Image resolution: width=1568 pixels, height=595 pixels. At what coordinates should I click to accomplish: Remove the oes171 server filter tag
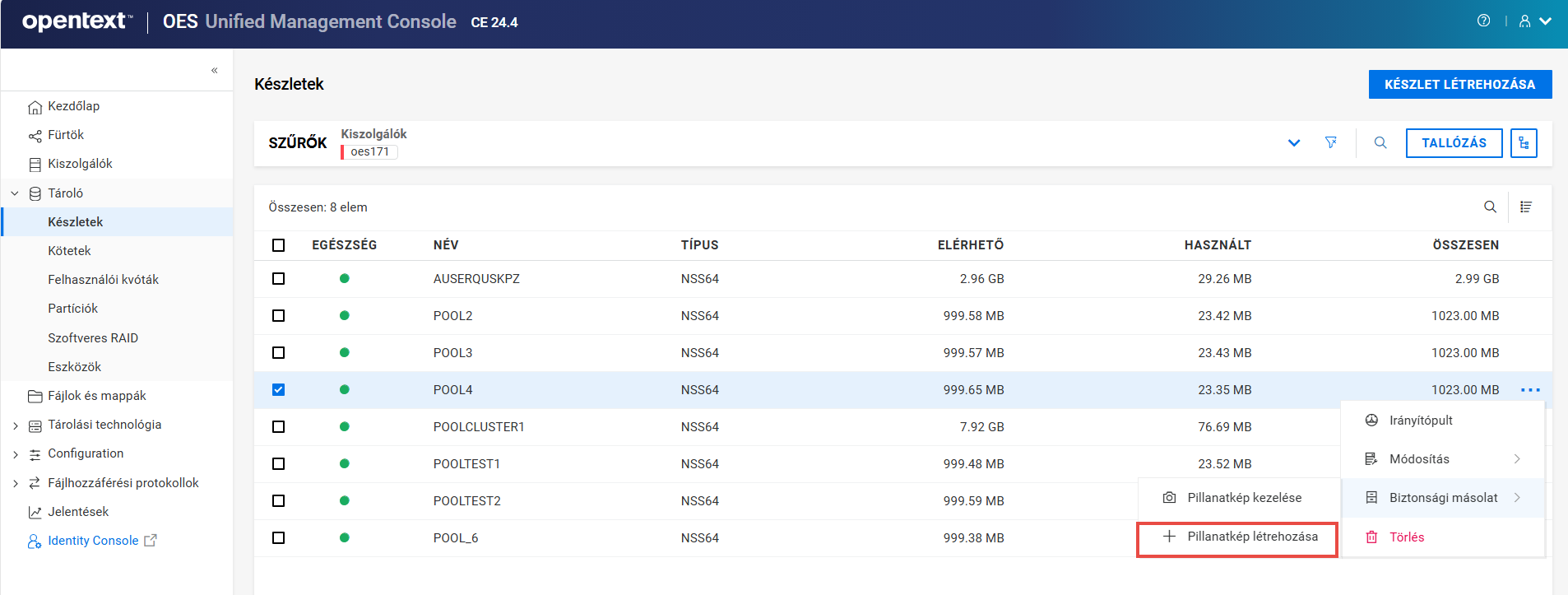click(x=369, y=152)
